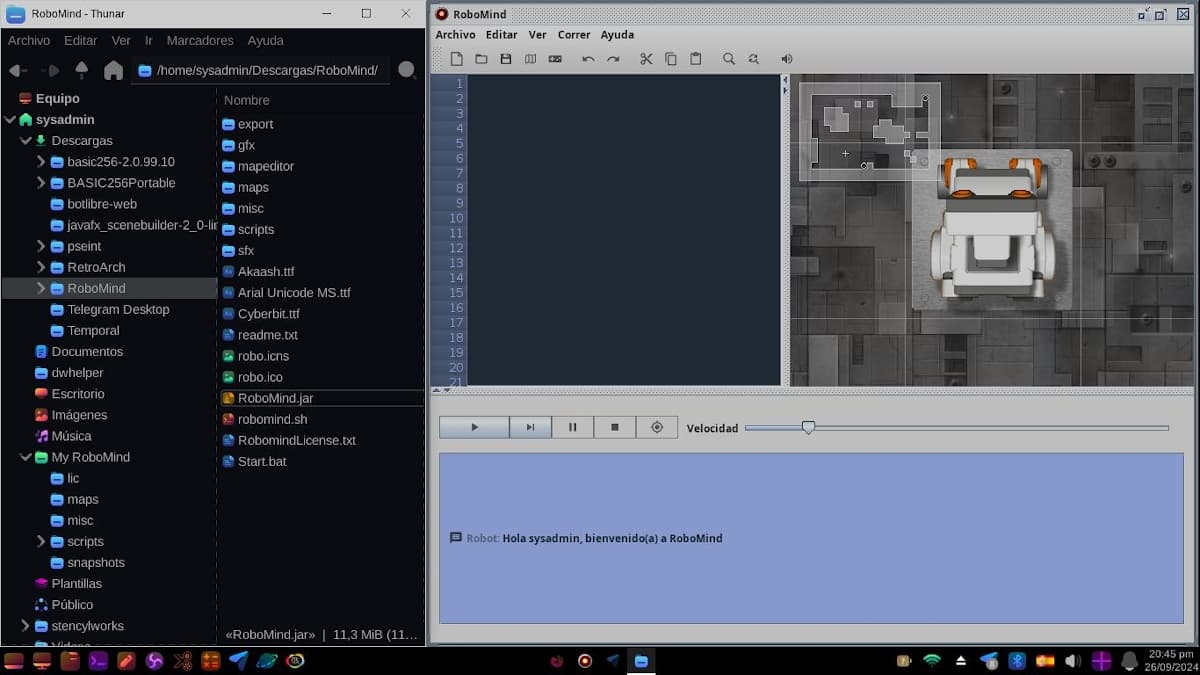Click the Thunar location path field
The image size is (1200, 675).
(267, 70)
